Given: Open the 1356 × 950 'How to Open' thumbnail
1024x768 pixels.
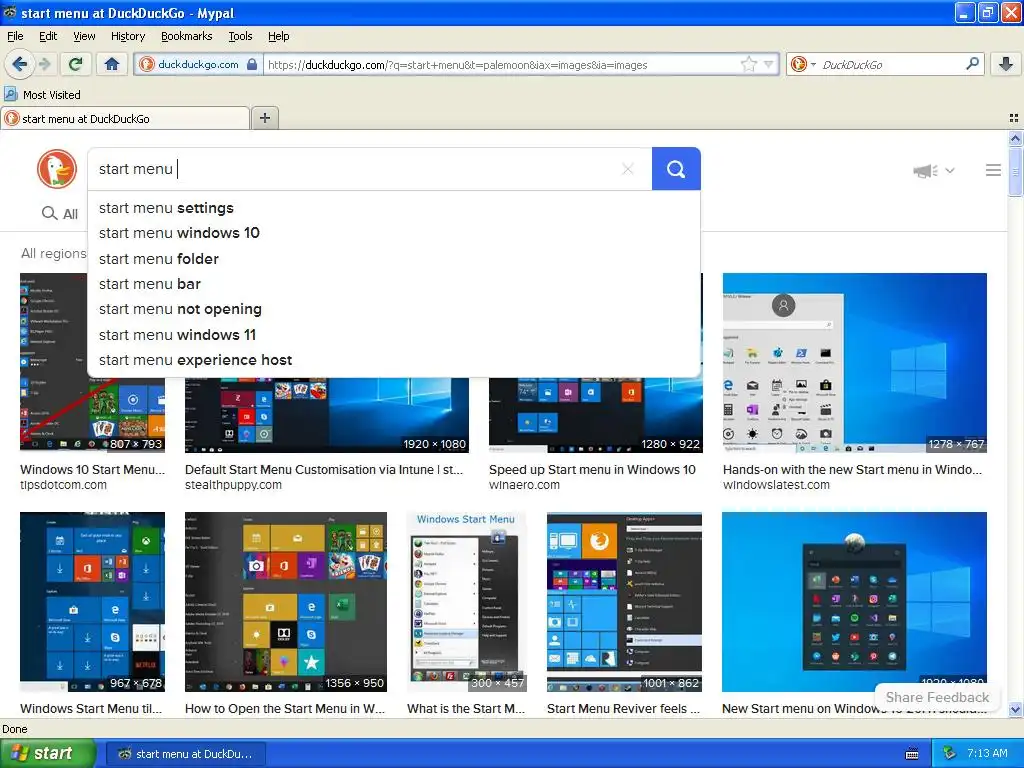Looking at the screenshot, I should click(x=285, y=601).
